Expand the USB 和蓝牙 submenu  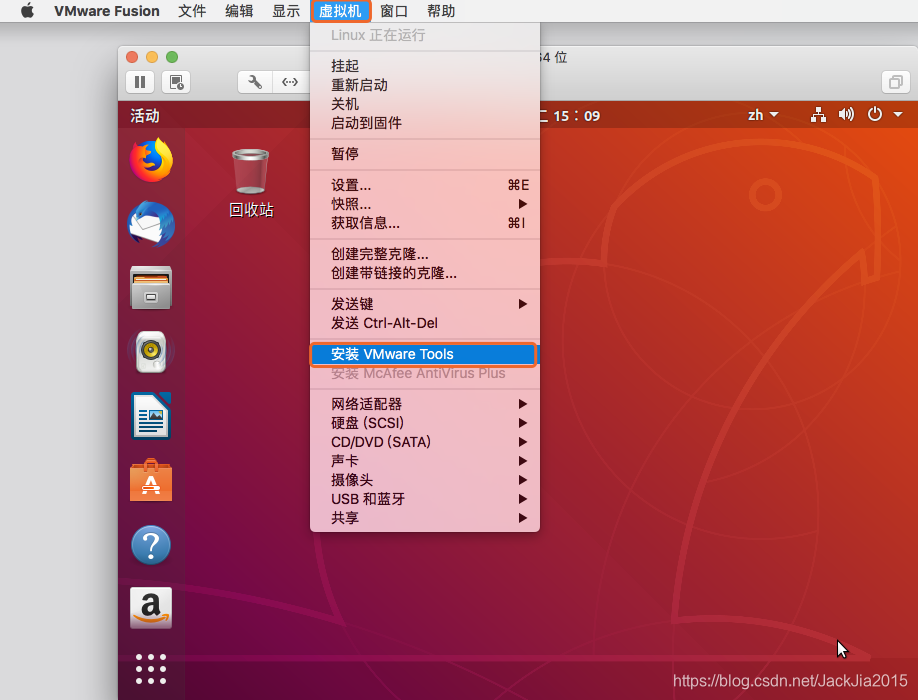[x=424, y=499]
